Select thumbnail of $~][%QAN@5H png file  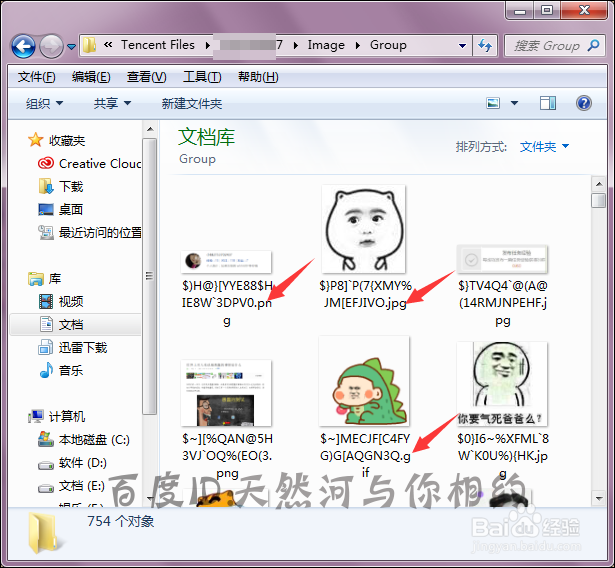pos(226,393)
